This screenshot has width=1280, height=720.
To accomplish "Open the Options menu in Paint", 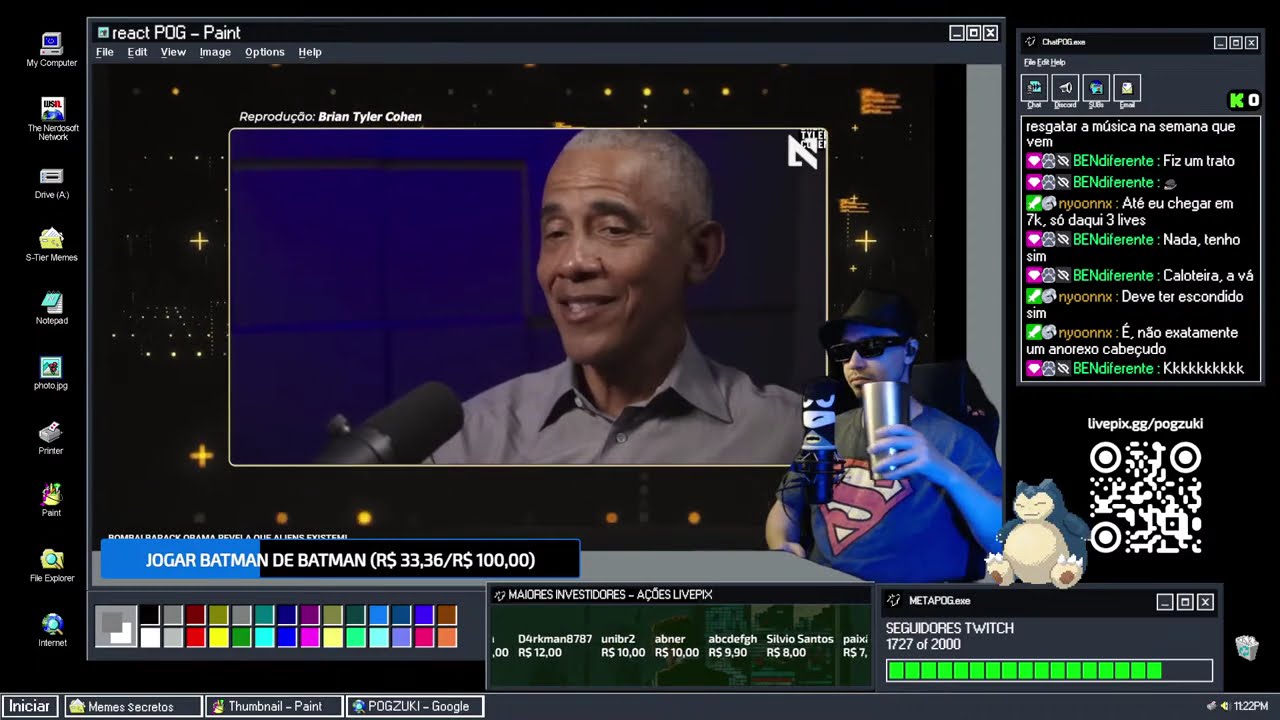I will [x=265, y=52].
